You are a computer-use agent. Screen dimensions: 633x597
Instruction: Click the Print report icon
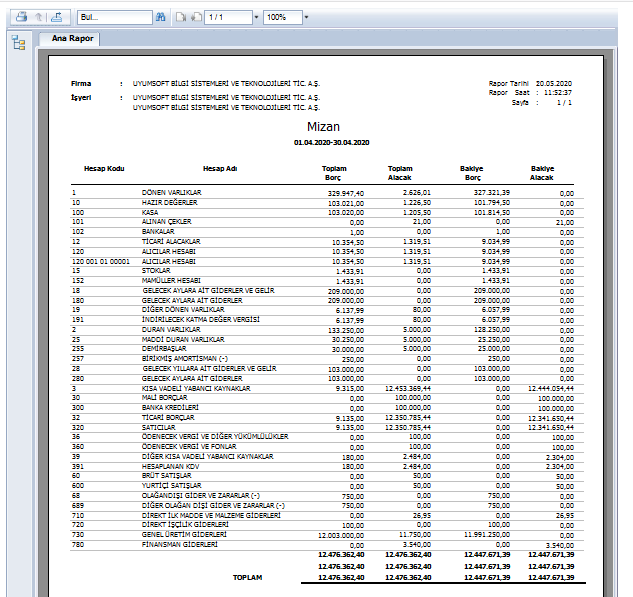point(18,18)
